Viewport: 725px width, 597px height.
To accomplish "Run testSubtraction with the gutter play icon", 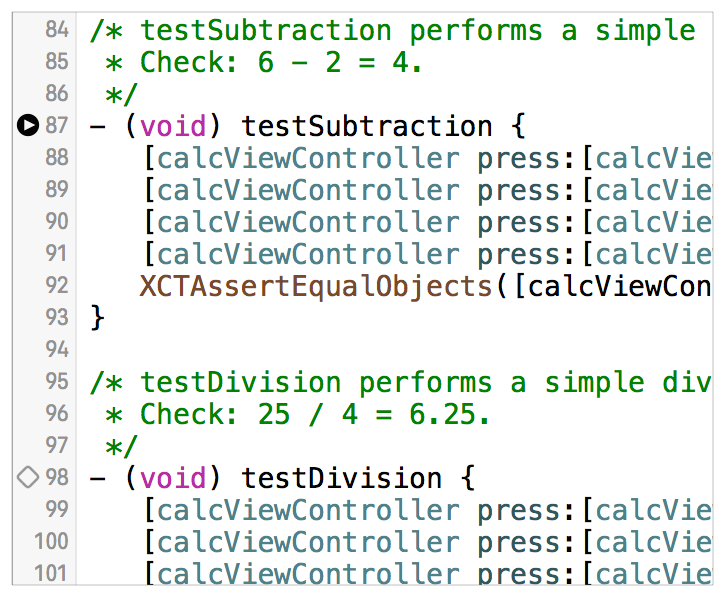I will (28, 126).
